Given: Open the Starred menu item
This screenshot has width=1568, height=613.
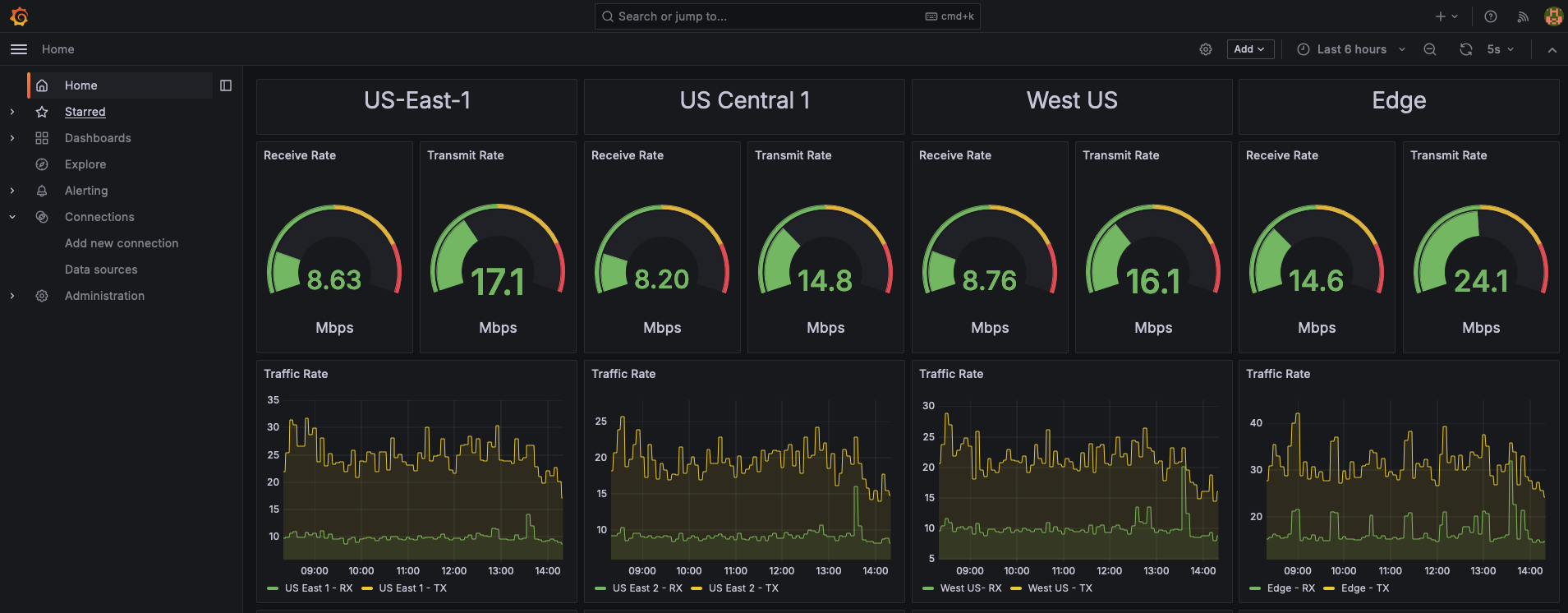Looking at the screenshot, I should coord(85,112).
